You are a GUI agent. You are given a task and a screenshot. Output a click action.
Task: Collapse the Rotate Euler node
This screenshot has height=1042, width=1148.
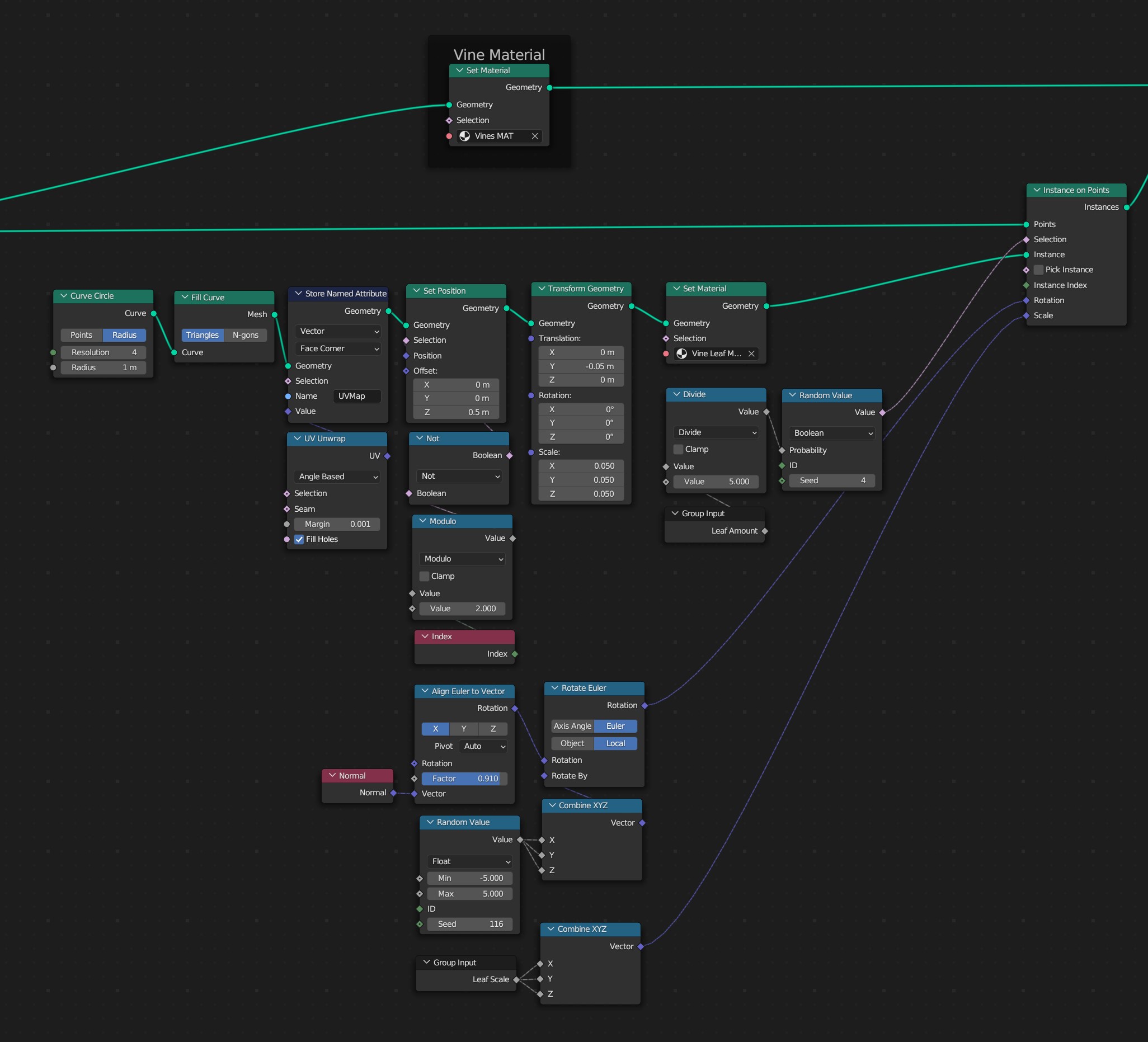[x=554, y=688]
